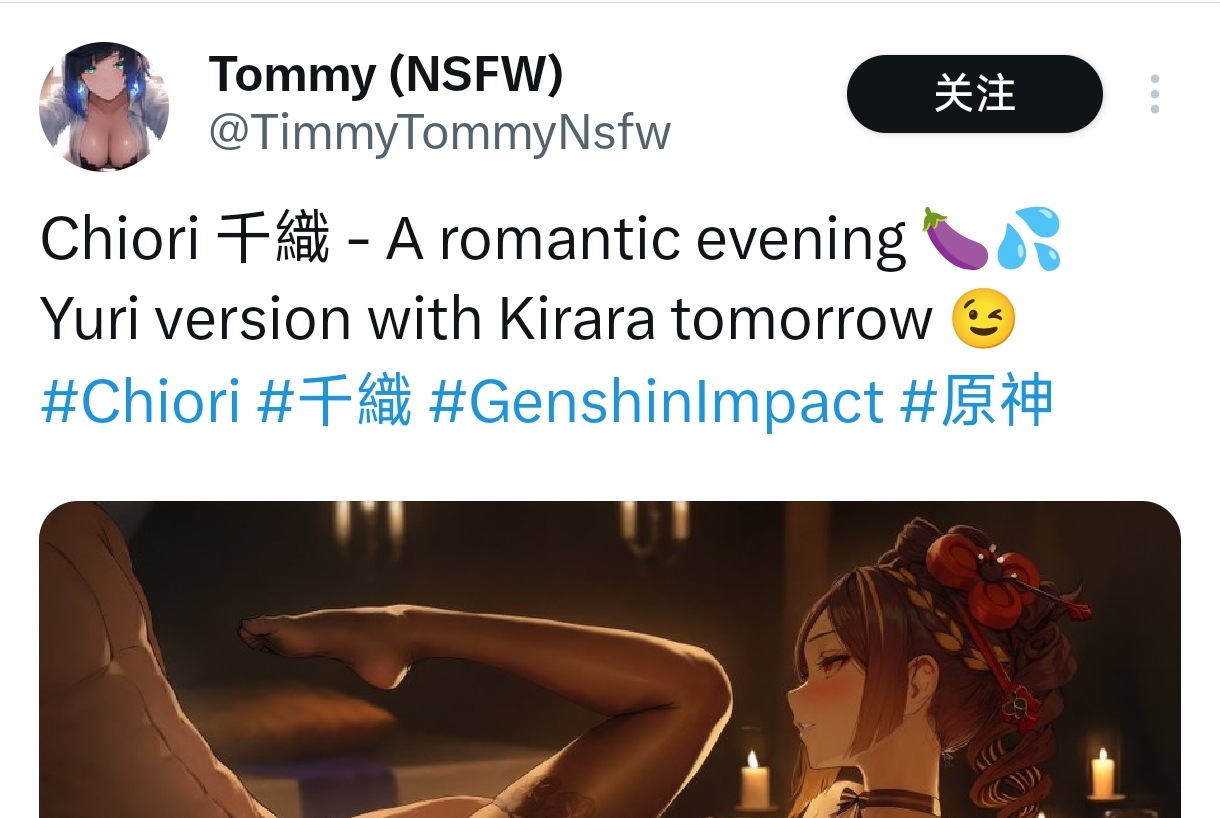The width and height of the screenshot is (1220, 818).
Task: Click the "A romantic evening" post text
Action: coord(646,240)
